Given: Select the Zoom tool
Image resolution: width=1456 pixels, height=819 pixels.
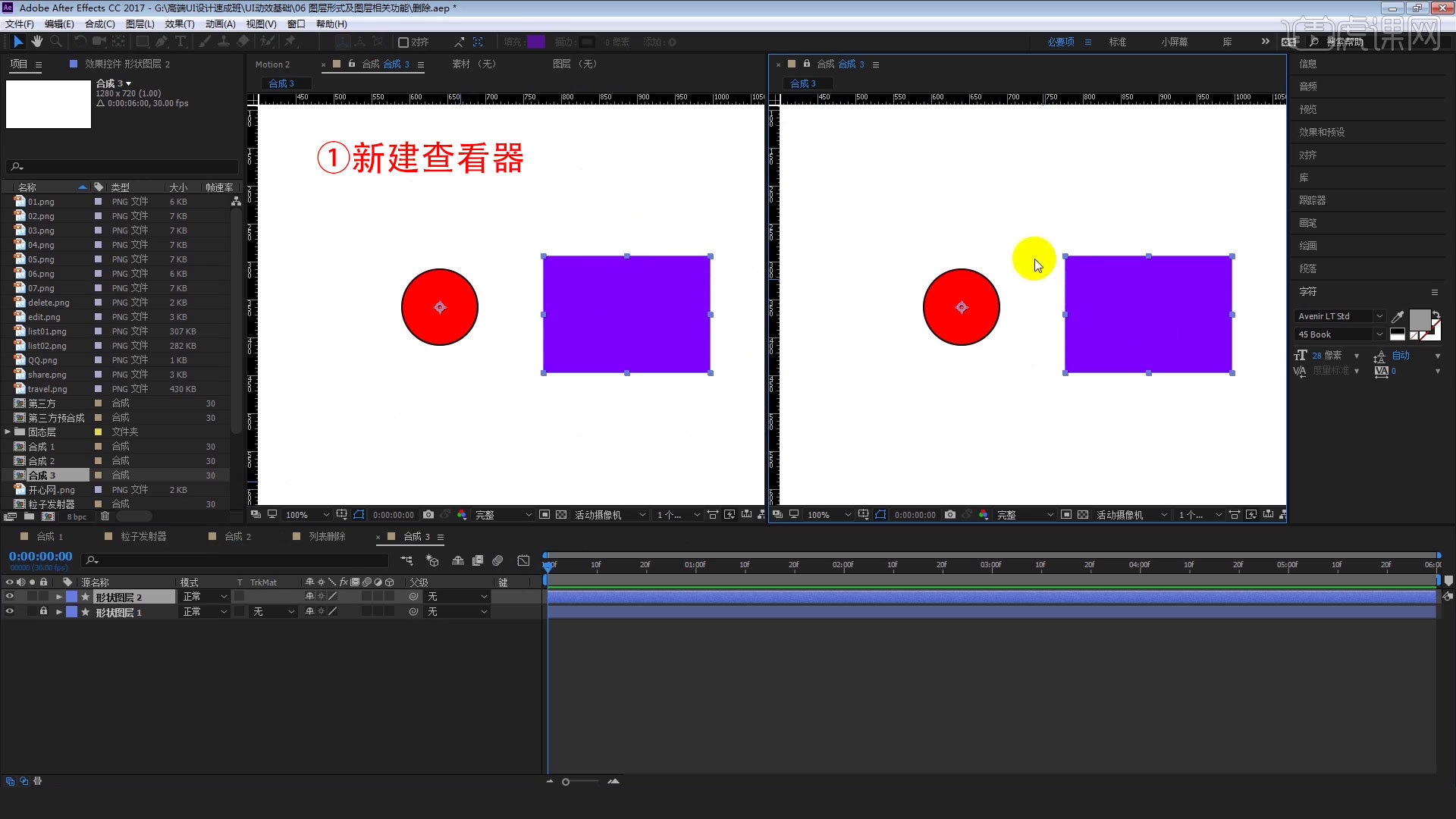Looking at the screenshot, I should coord(55,42).
